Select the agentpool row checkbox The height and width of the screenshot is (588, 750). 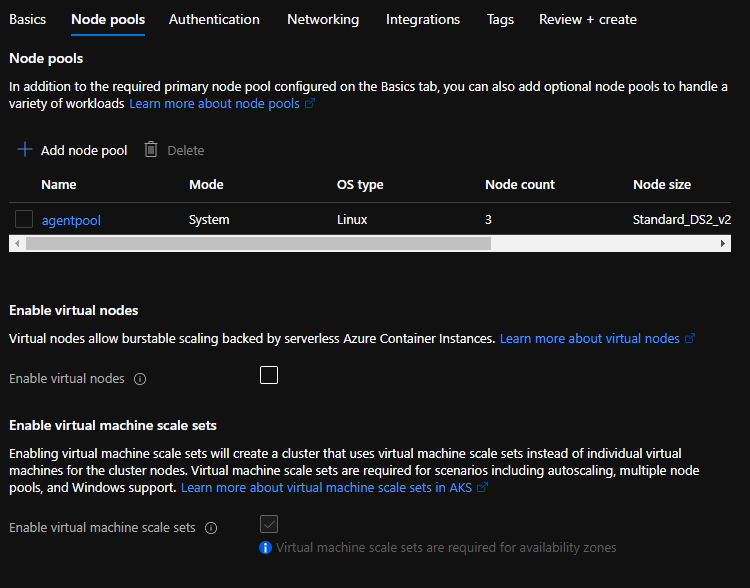pos(25,219)
